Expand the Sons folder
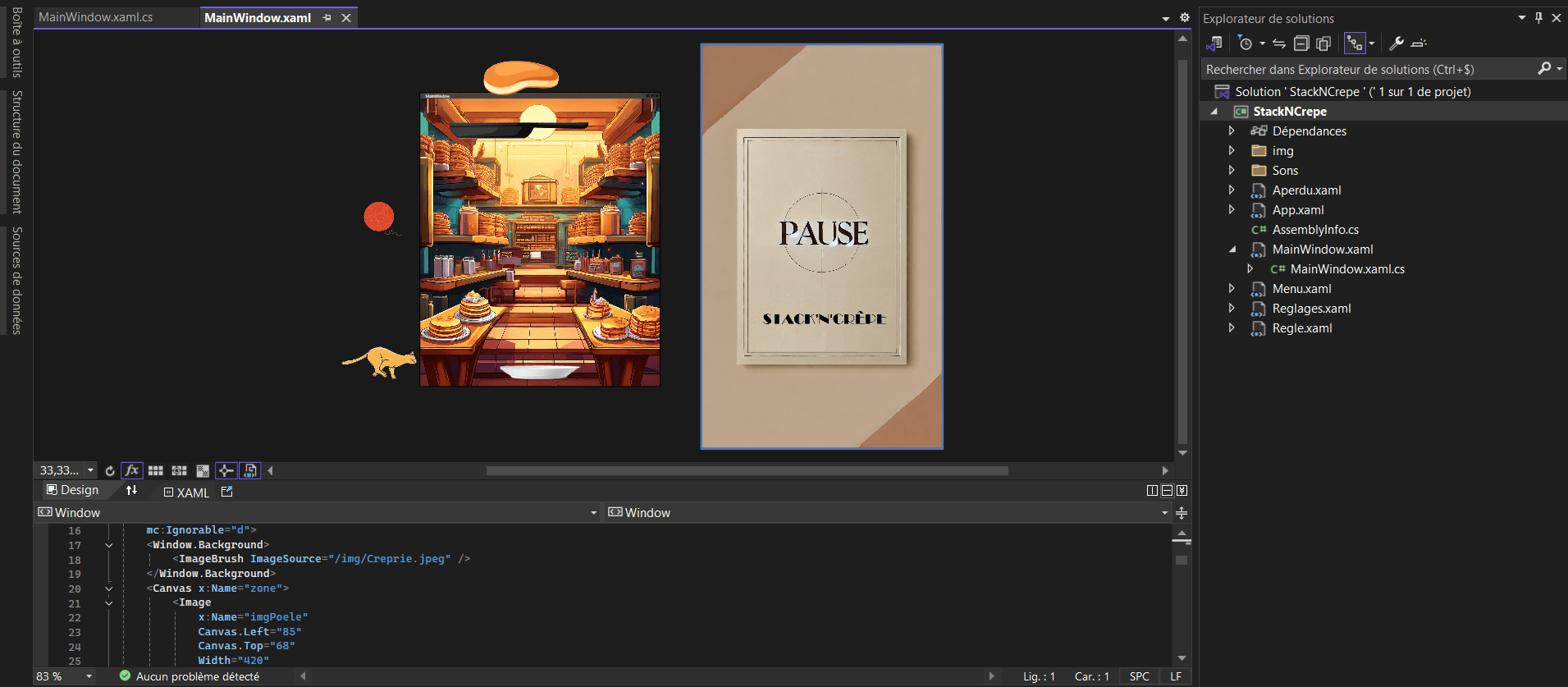 coord(1232,171)
